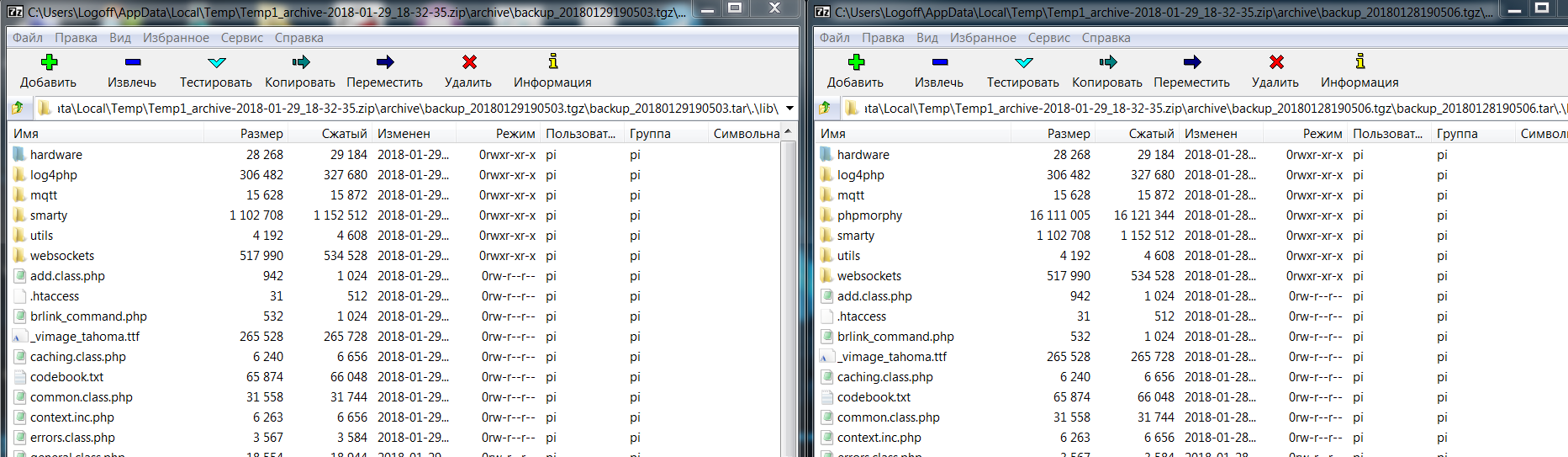
Task: Open Файл menu in right window
Action: (x=835, y=37)
